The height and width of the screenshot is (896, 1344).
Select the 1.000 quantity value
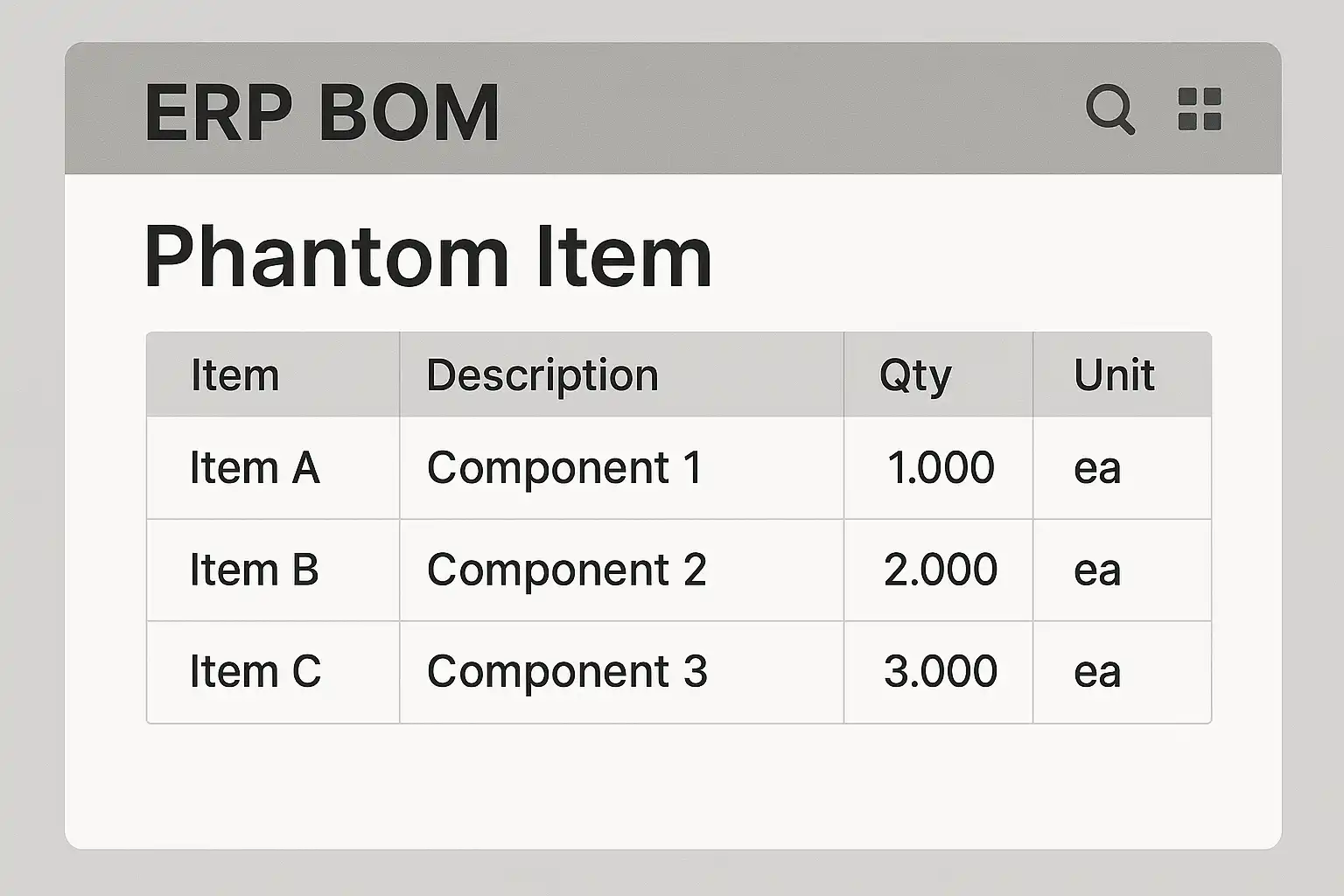tap(941, 467)
